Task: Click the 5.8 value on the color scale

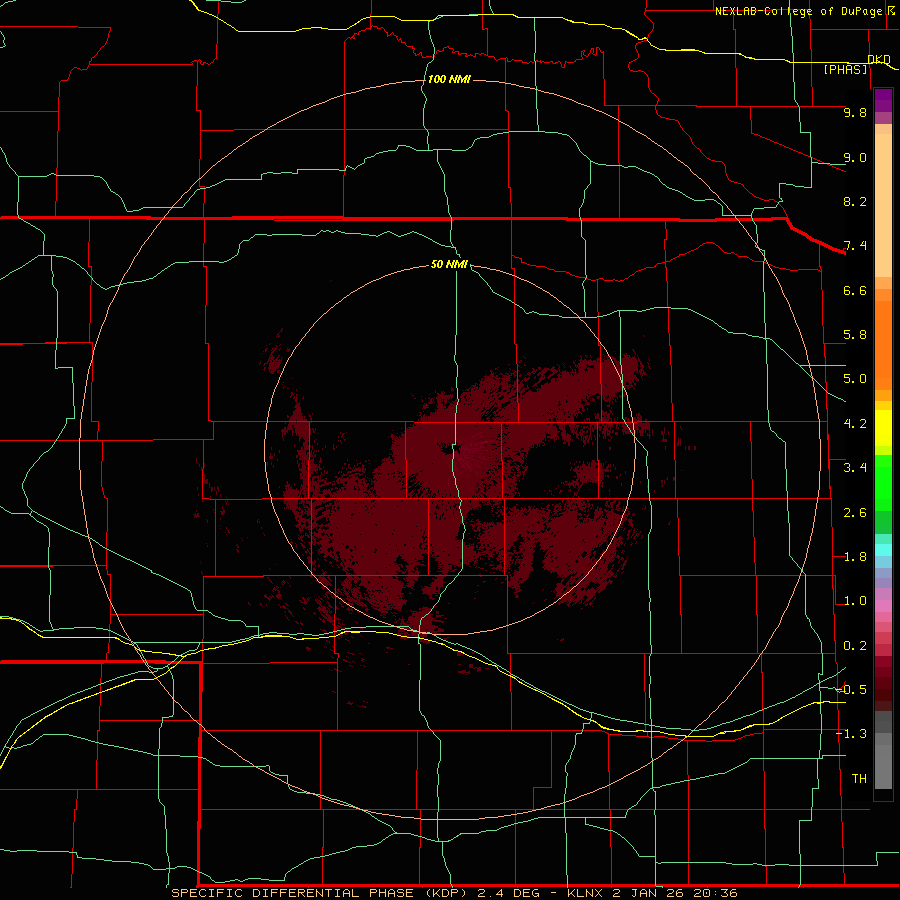Action: [855, 335]
